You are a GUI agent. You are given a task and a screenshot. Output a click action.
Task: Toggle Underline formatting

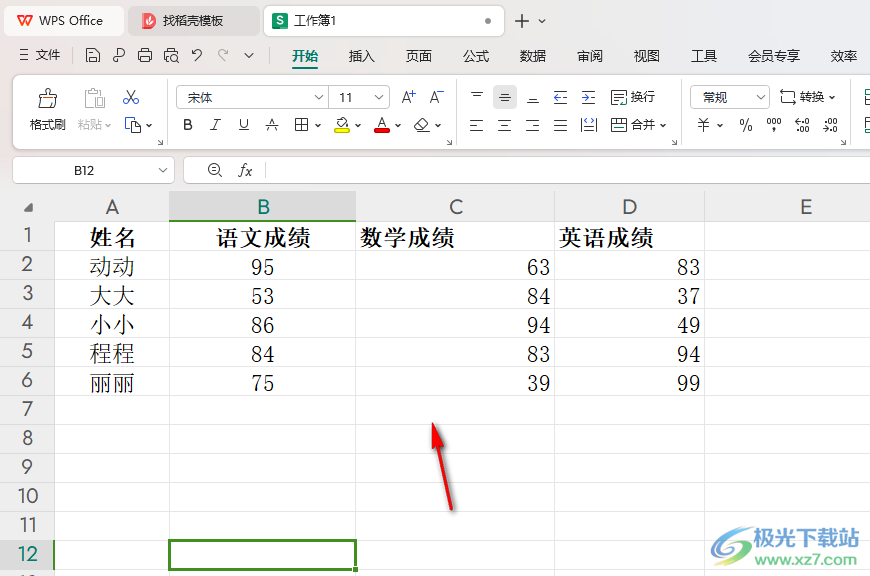pos(244,125)
